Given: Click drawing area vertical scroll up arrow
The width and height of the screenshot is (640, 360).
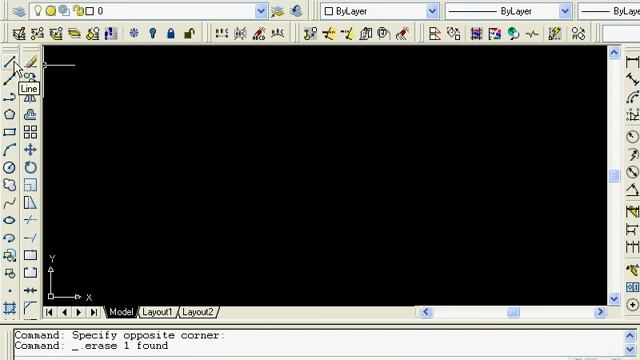Looking at the screenshot, I should point(614,52).
